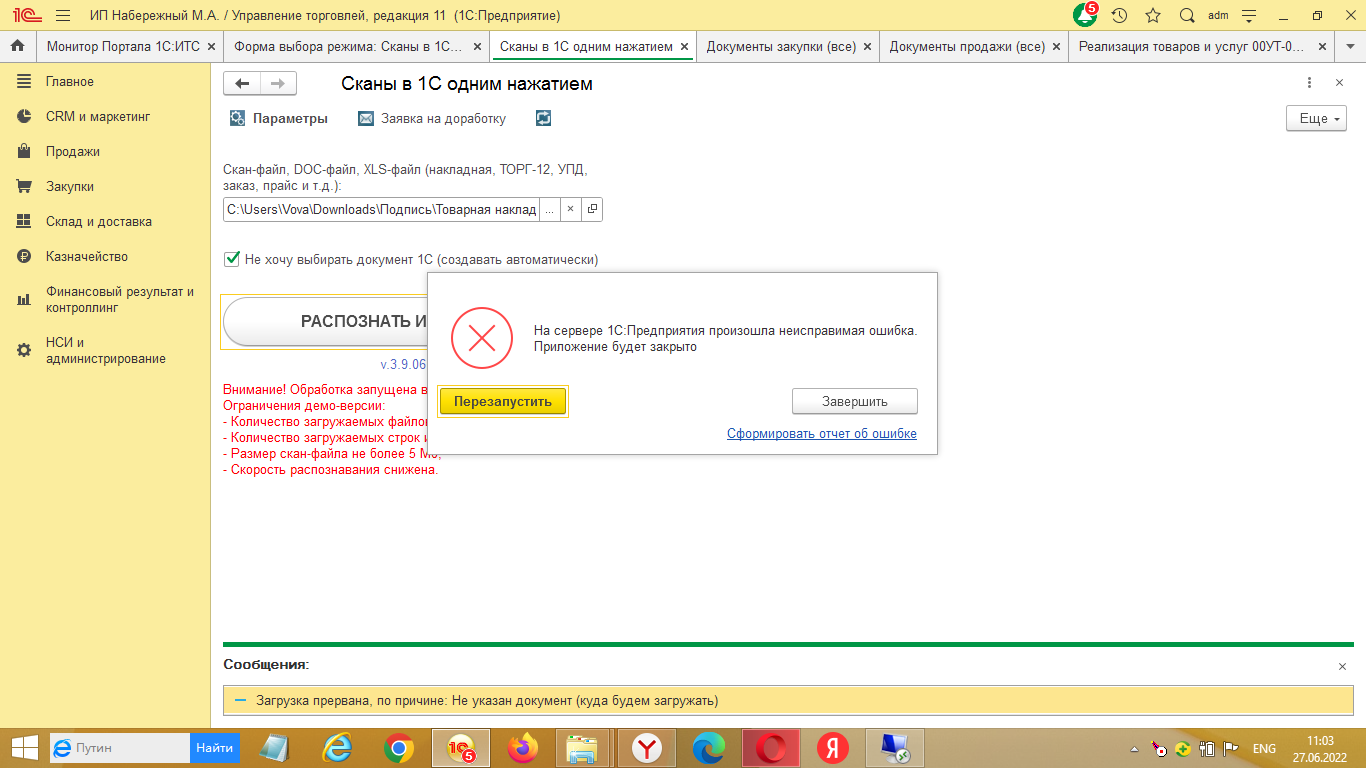This screenshot has width=1366, height=768.
Task: Click the forward arrow navigation button
Action: [277, 84]
